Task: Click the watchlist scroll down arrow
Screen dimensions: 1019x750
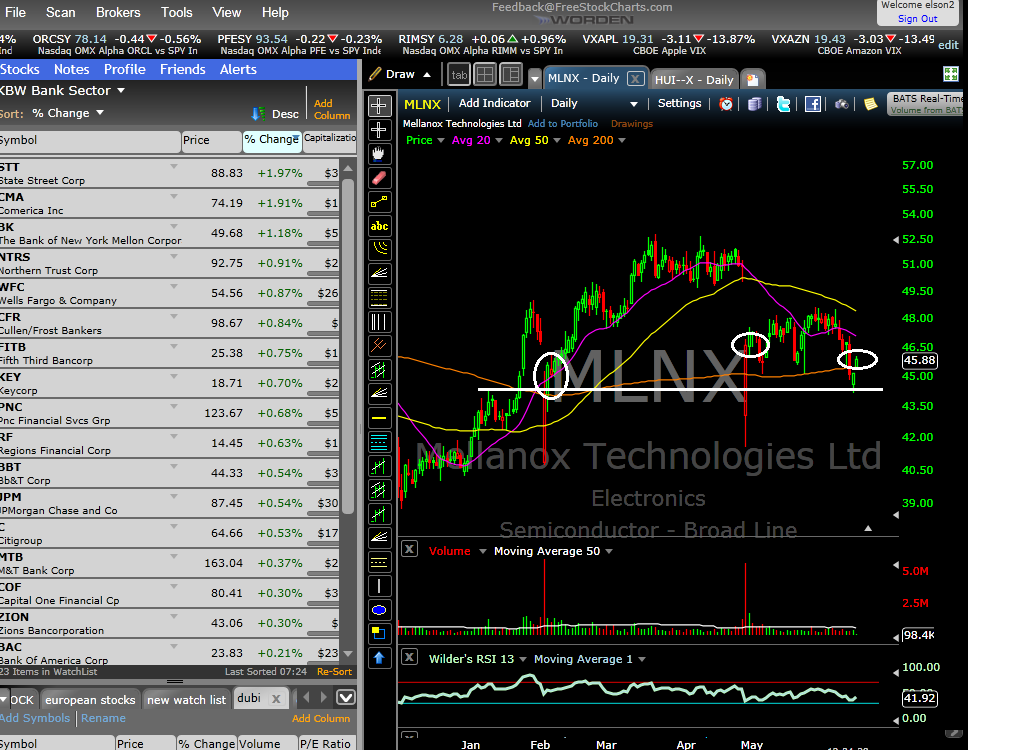Action: [x=348, y=654]
